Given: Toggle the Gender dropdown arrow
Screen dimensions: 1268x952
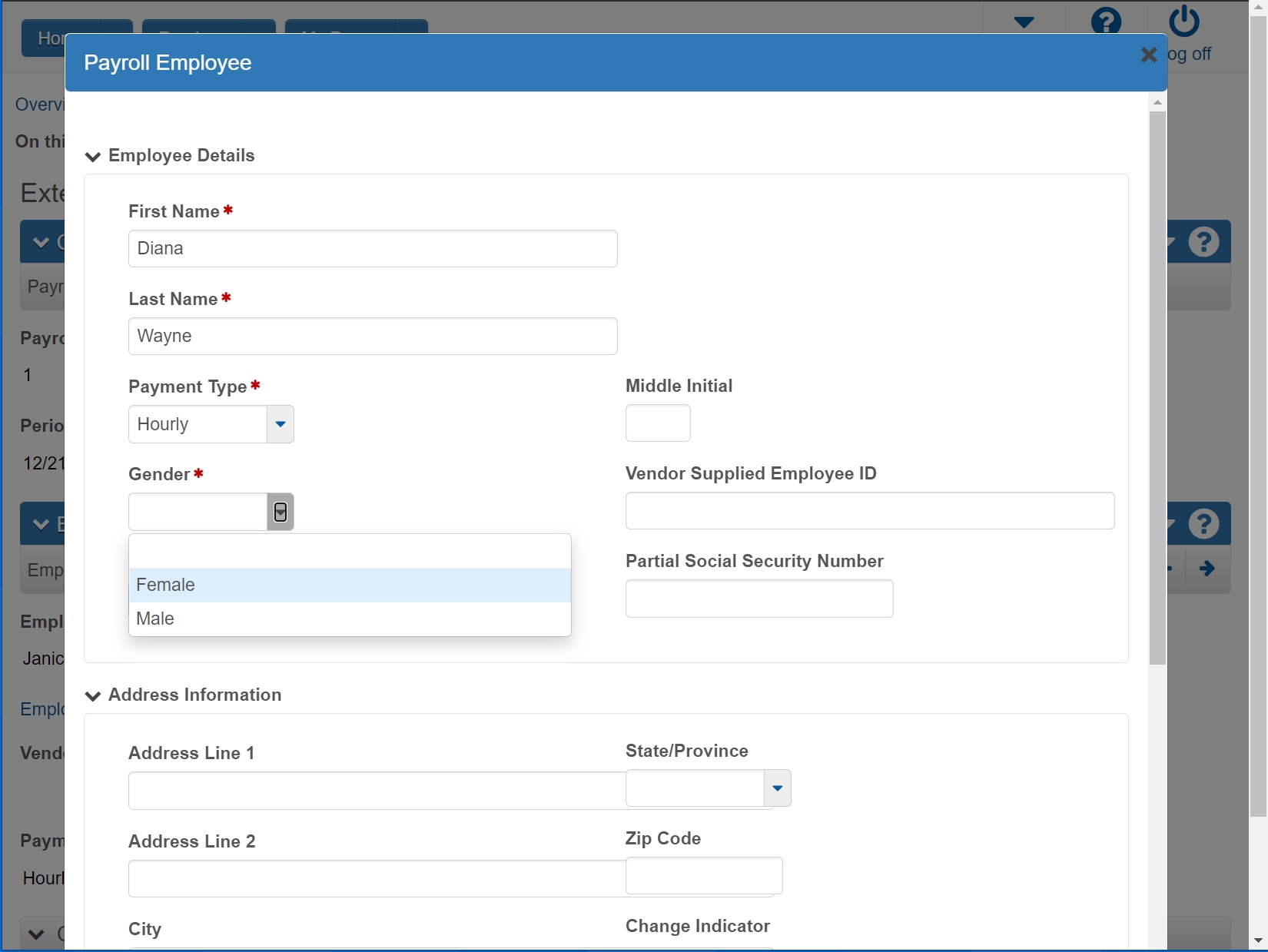Looking at the screenshot, I should coord(280,512).
